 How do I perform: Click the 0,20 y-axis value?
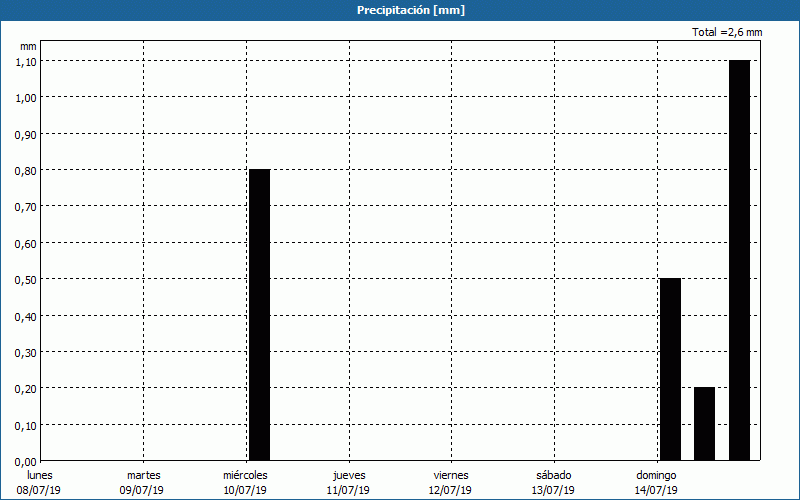coord(25,389)
